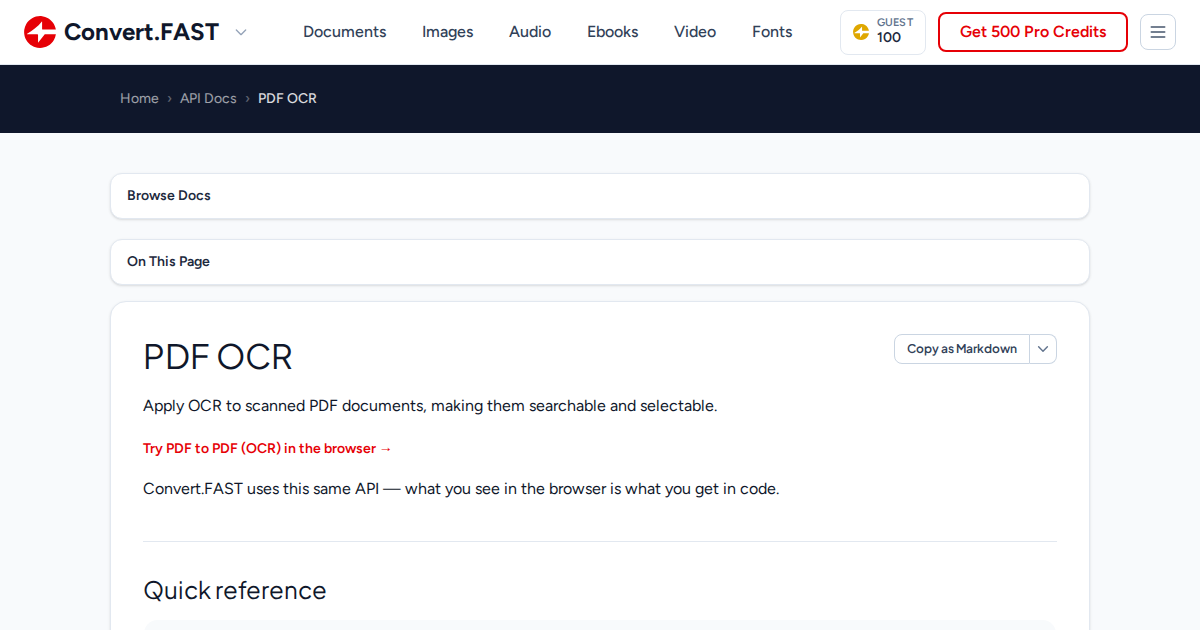
Task: Go to Home breadcrumb link
Action: [x=139, y=98]
